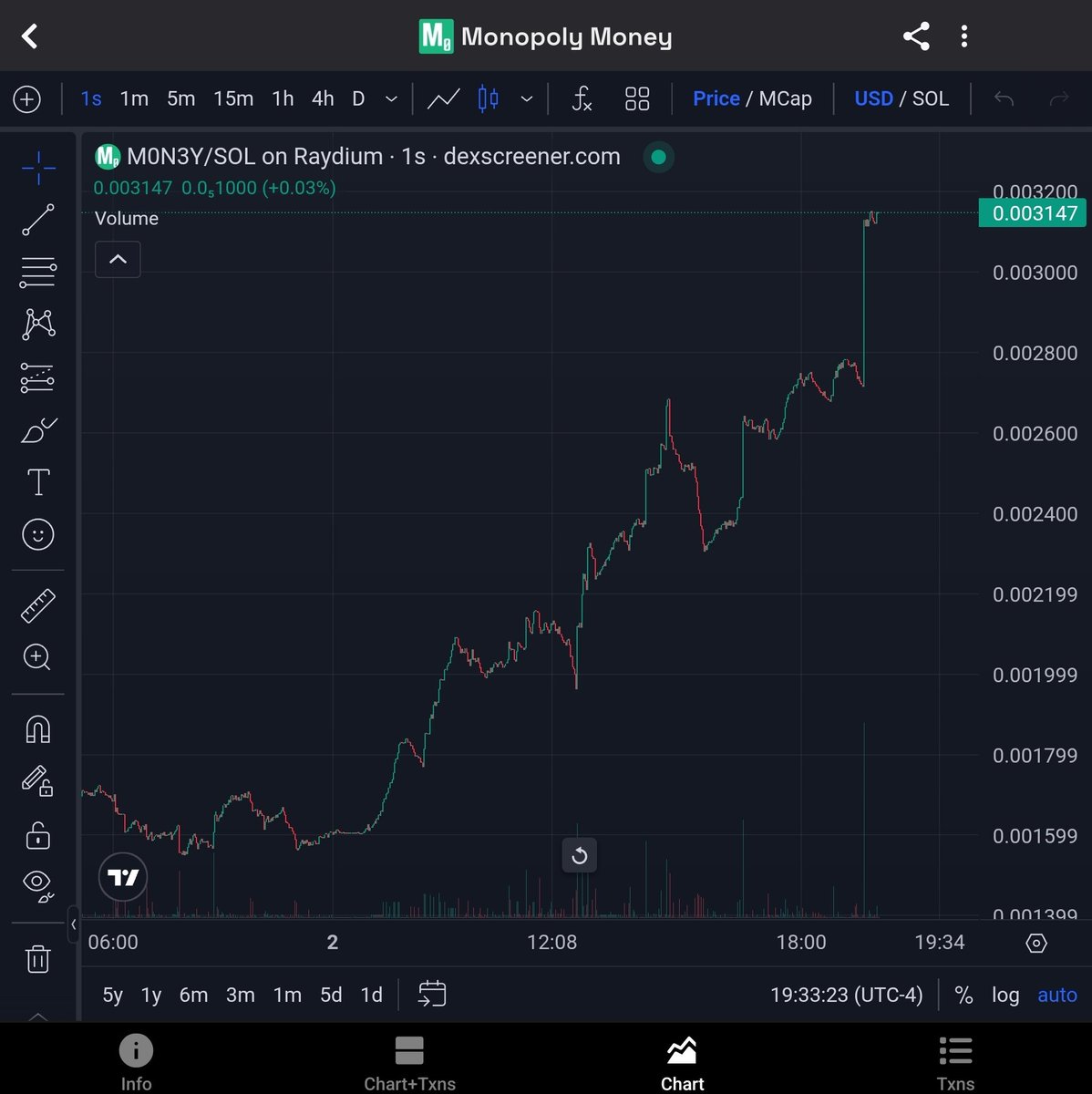The width and height of the screenshot is (1092, 1094).
Task: Undo the last chart action
Action: click(1004, 98)
